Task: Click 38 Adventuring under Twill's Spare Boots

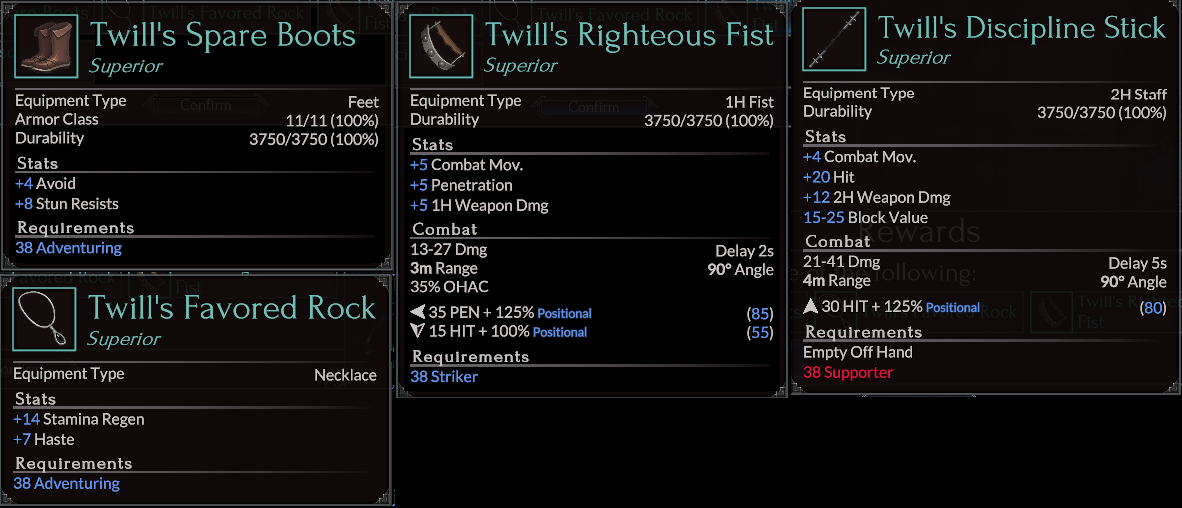Action: (68, 248)
